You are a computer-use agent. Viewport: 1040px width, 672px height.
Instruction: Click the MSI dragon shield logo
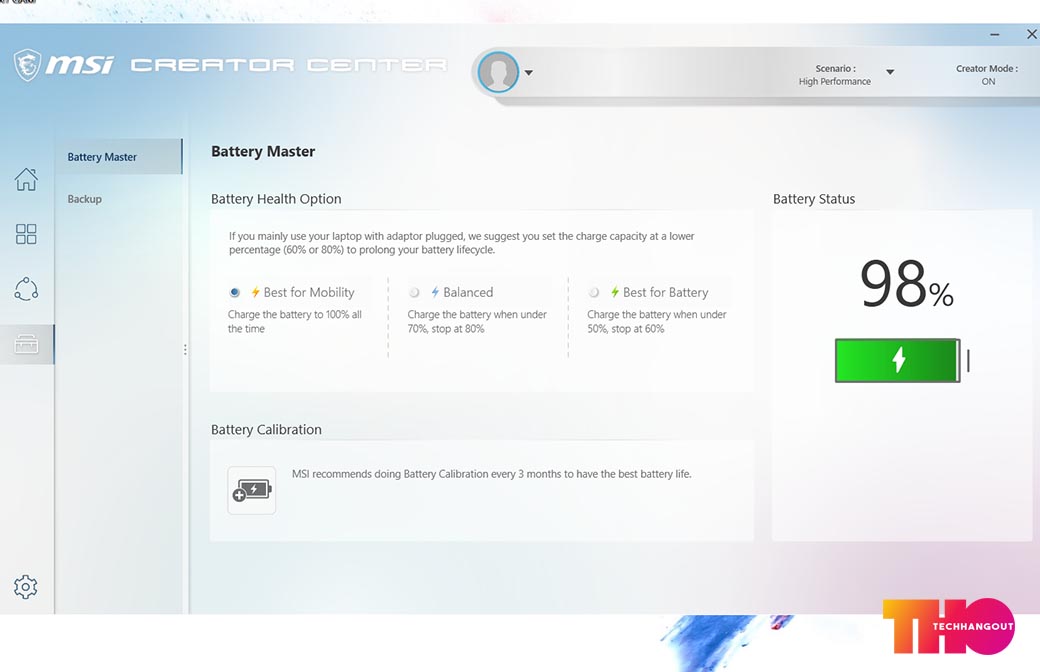click(27, 65)
